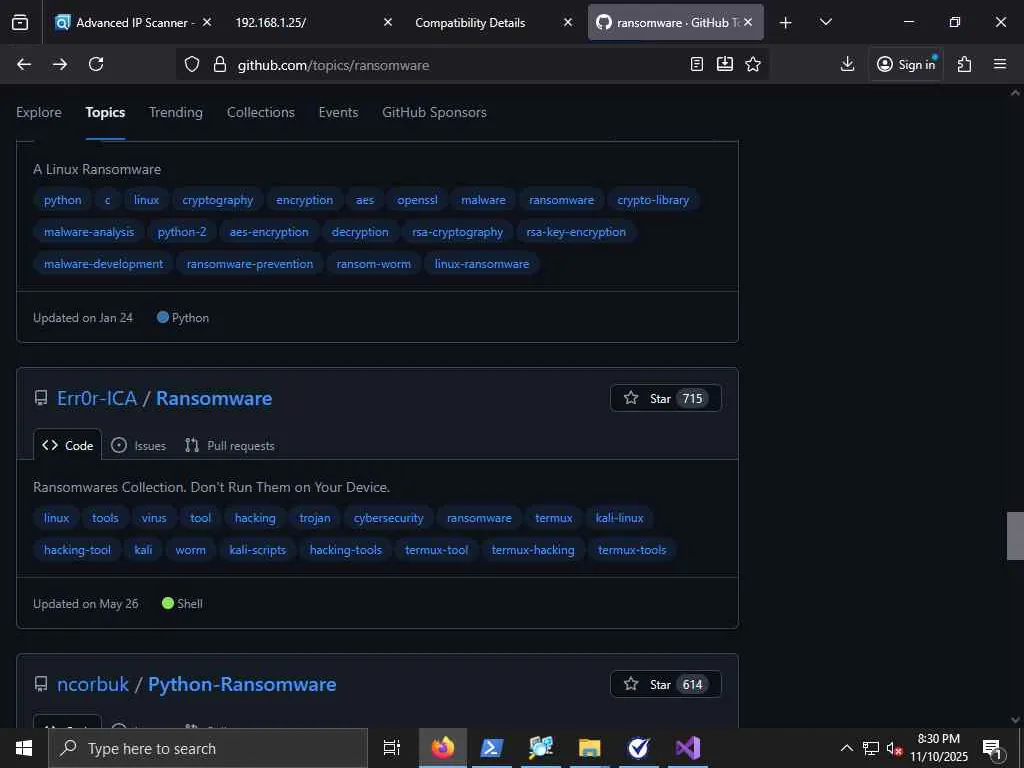Open the Windows Start menu

click(x=24, y=748)
